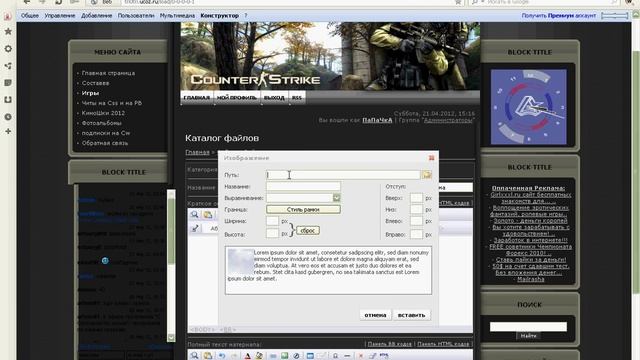Click the Стиль рамки button
Image resolution: width=640 pixels, height=360 pixels.
click(303, 209)
